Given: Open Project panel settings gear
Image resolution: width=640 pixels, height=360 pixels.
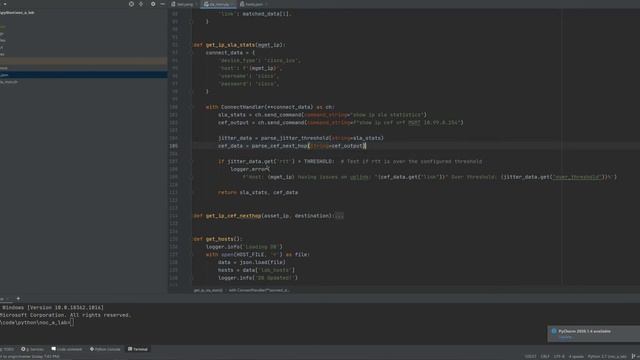Looking at the screenshot, I should coord(153,4).
